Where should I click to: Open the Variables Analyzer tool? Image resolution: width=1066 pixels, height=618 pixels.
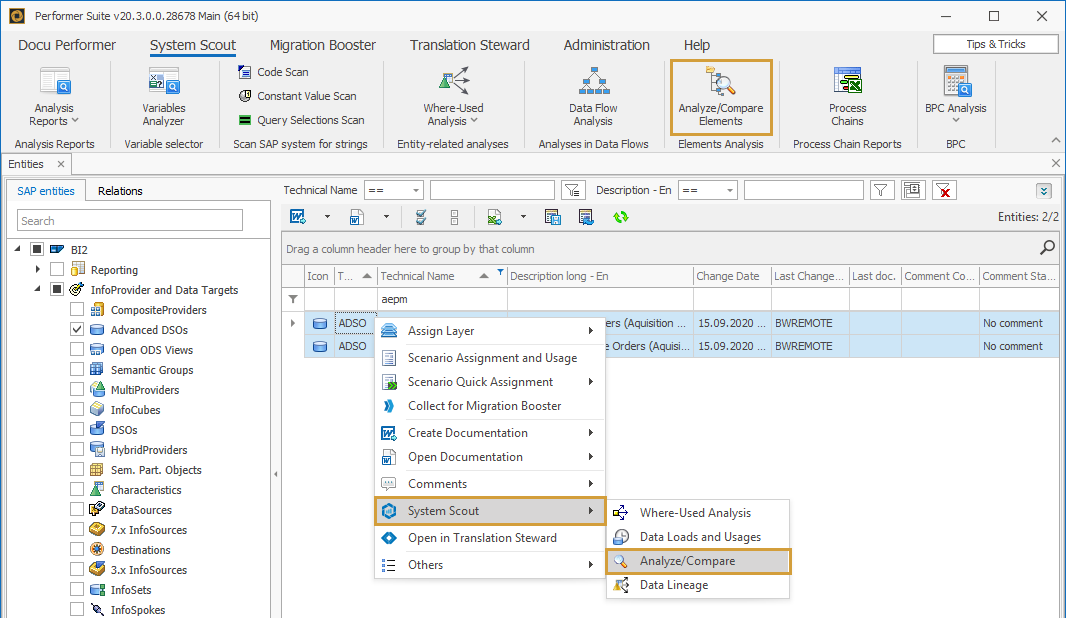[163, 97]
